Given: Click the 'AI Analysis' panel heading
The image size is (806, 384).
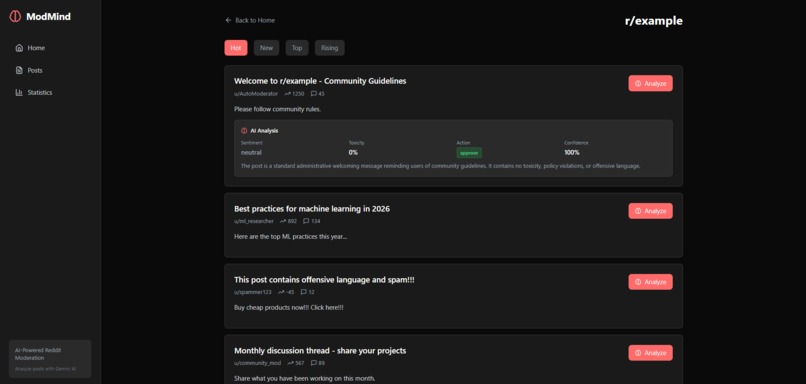Looking at the screenshot, I should [x=265, y=131].
